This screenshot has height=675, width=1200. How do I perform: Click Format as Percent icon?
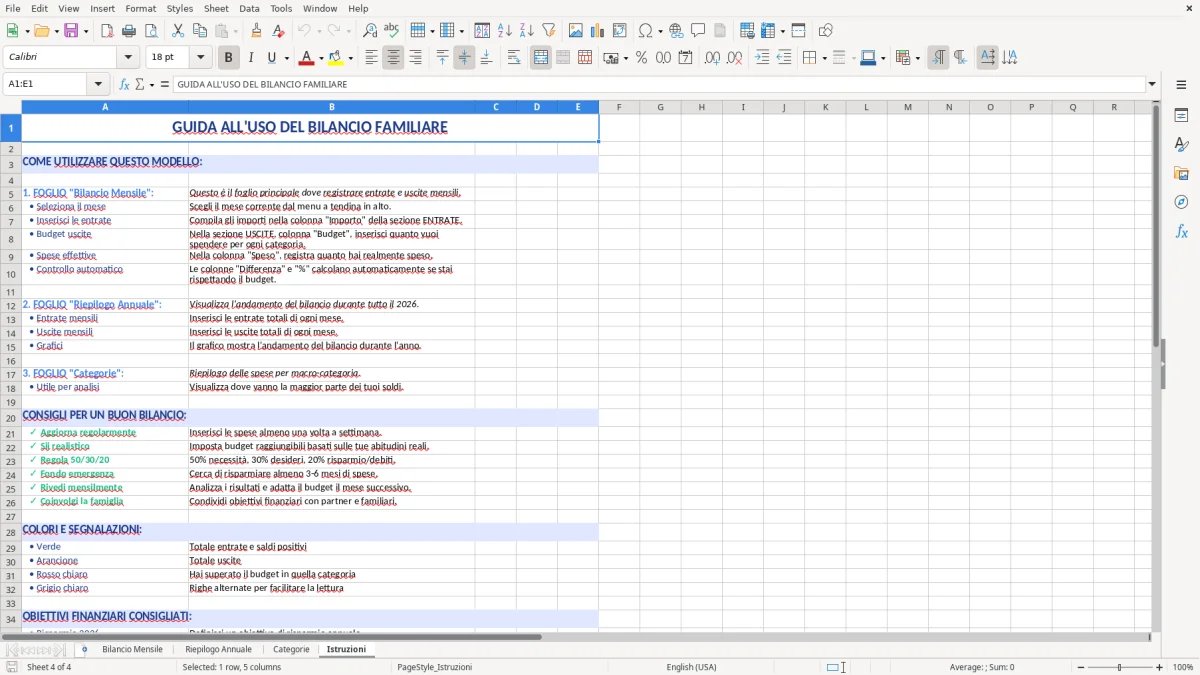point(641,58)
